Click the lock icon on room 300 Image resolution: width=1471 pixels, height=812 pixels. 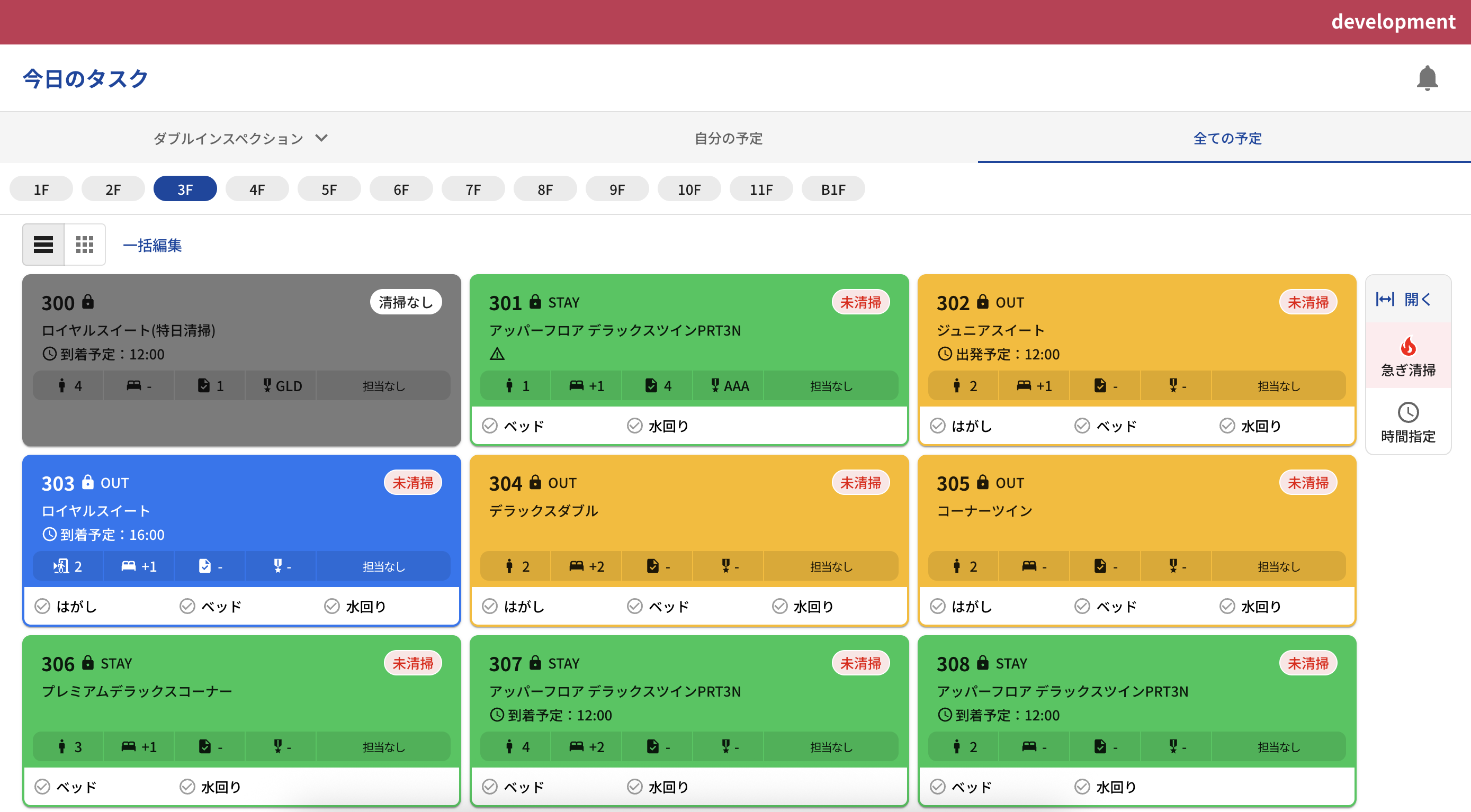tap(88, 302)
